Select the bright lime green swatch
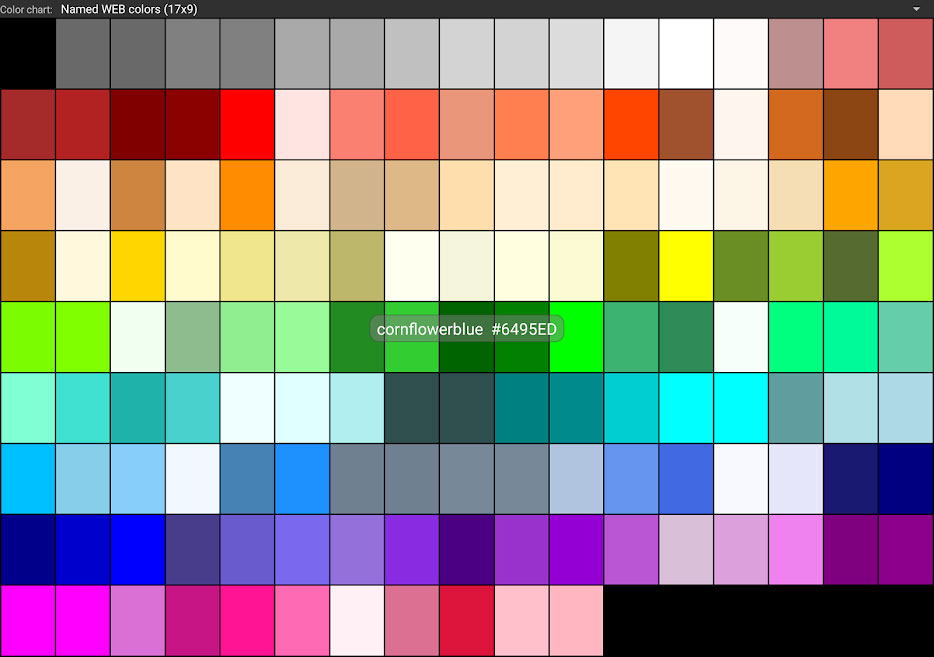The image size is (934, 657). pos(576,337)
